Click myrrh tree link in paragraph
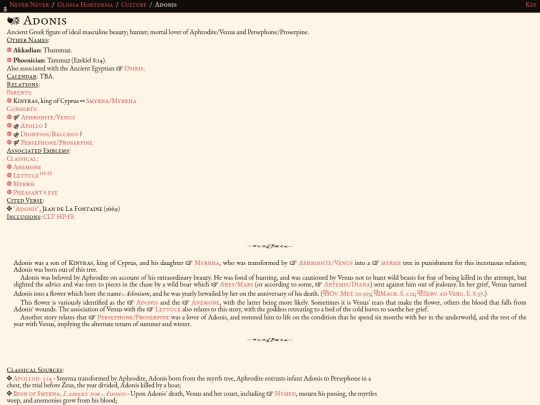Screen dimensions: 540x405 [x=391, y=263]
